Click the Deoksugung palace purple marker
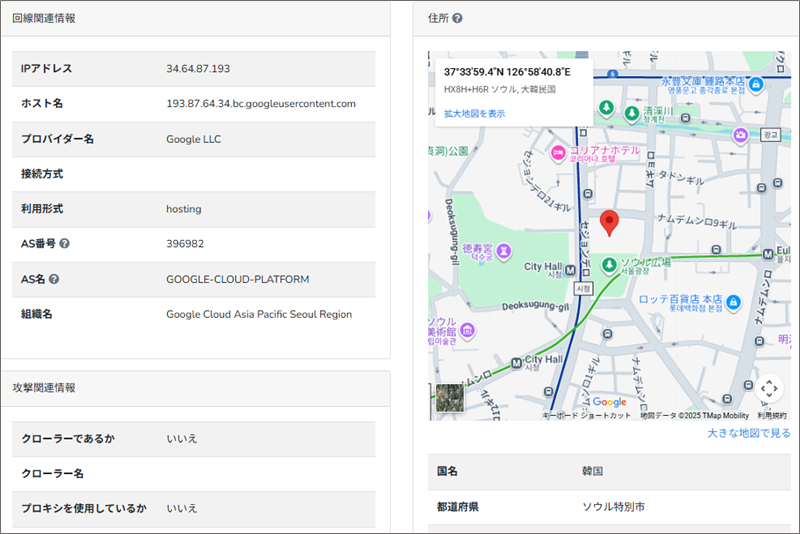 coord(504,249)
